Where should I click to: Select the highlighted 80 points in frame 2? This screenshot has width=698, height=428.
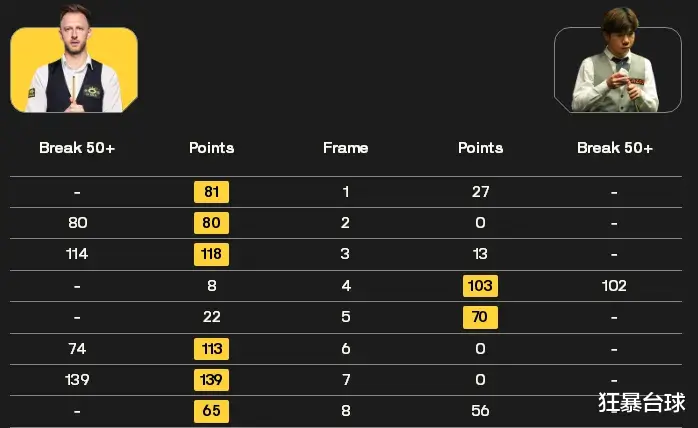211,223
